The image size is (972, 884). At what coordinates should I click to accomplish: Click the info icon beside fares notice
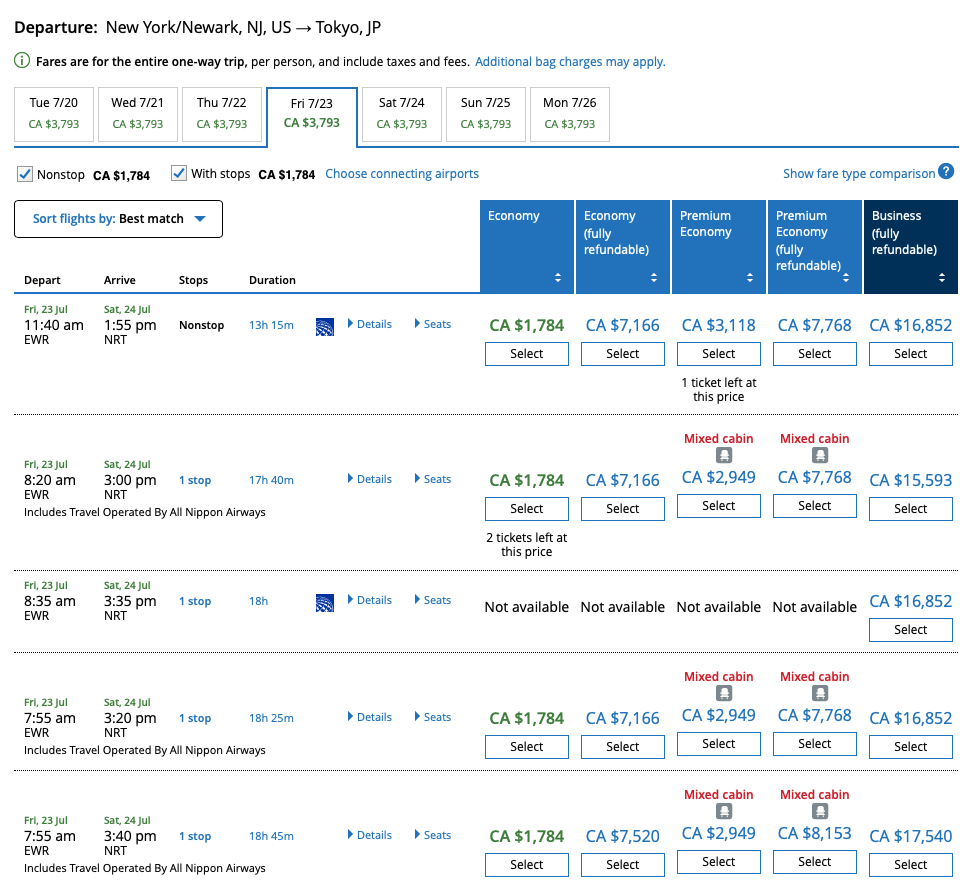click(22, 61)
